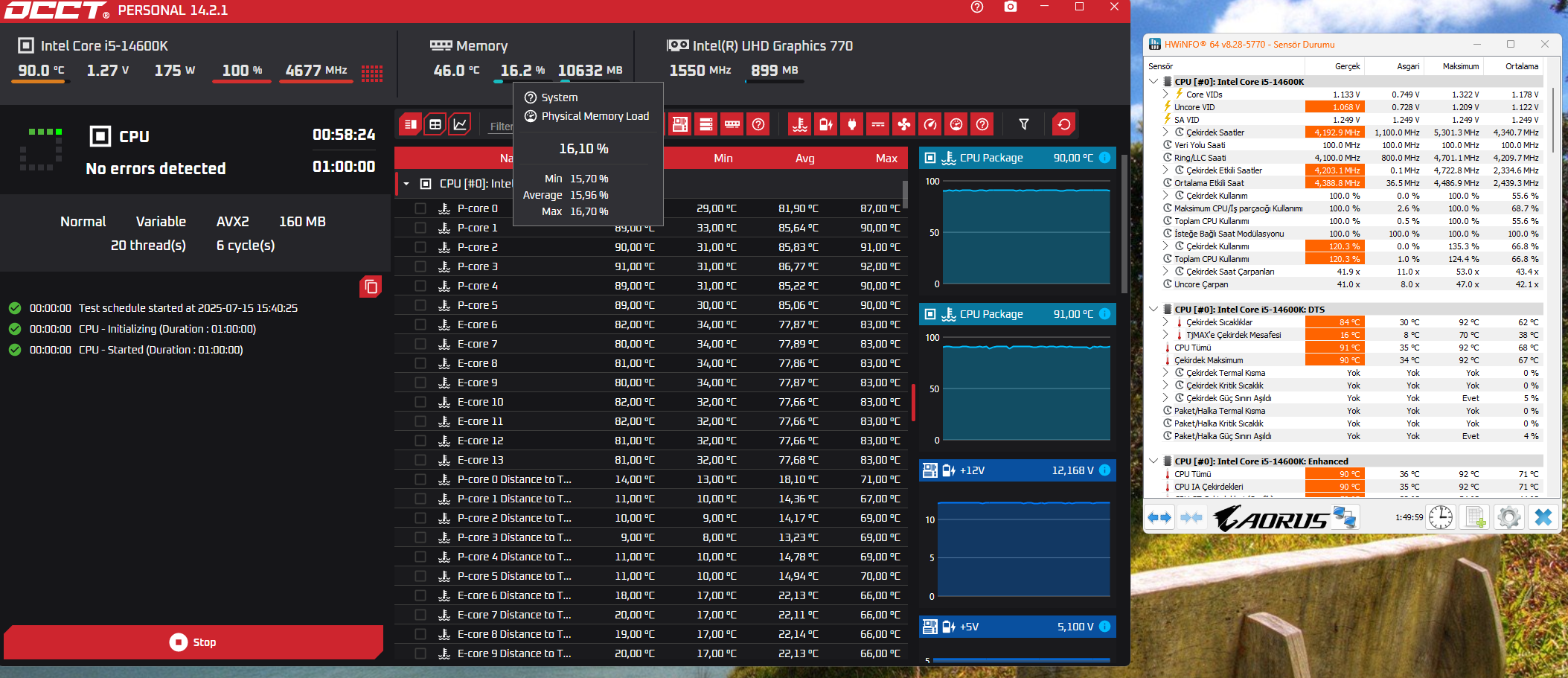Copy test log with clipboard icon
Viewport: 1568px width, 678px height.
coord(371,287)
